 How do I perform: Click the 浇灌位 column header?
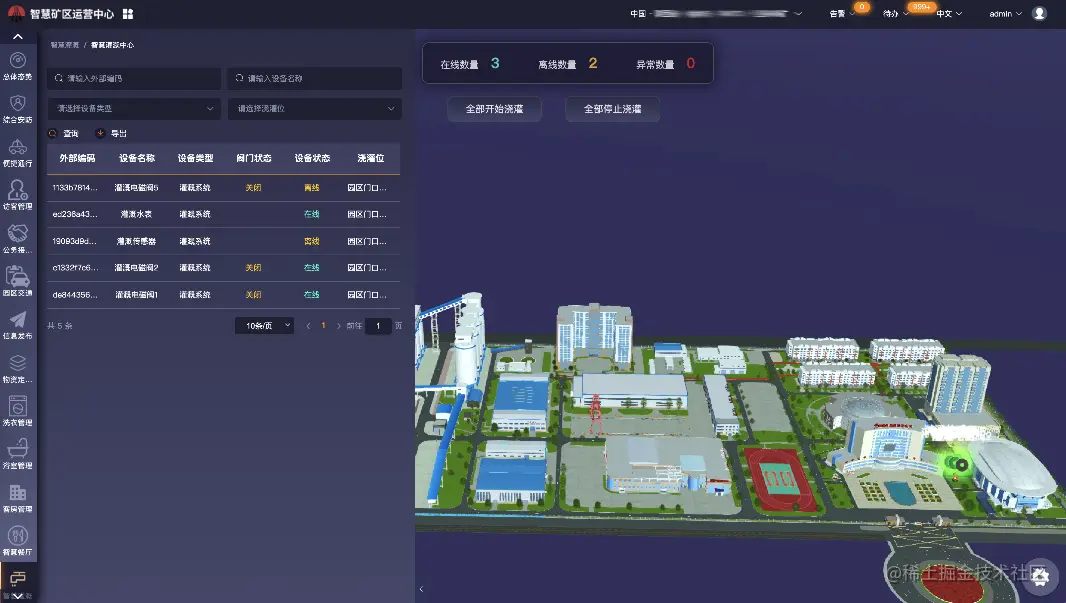371,158
